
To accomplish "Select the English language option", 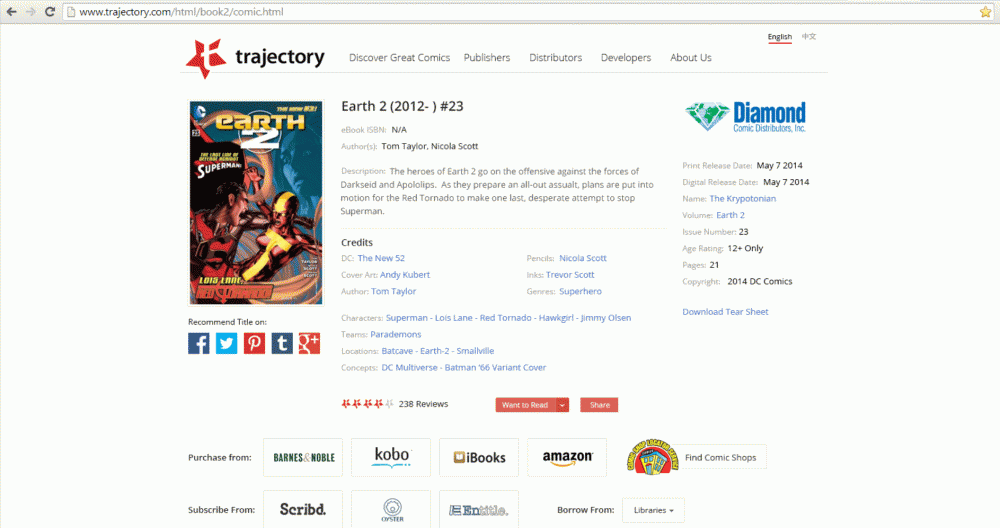I will 779,37.
